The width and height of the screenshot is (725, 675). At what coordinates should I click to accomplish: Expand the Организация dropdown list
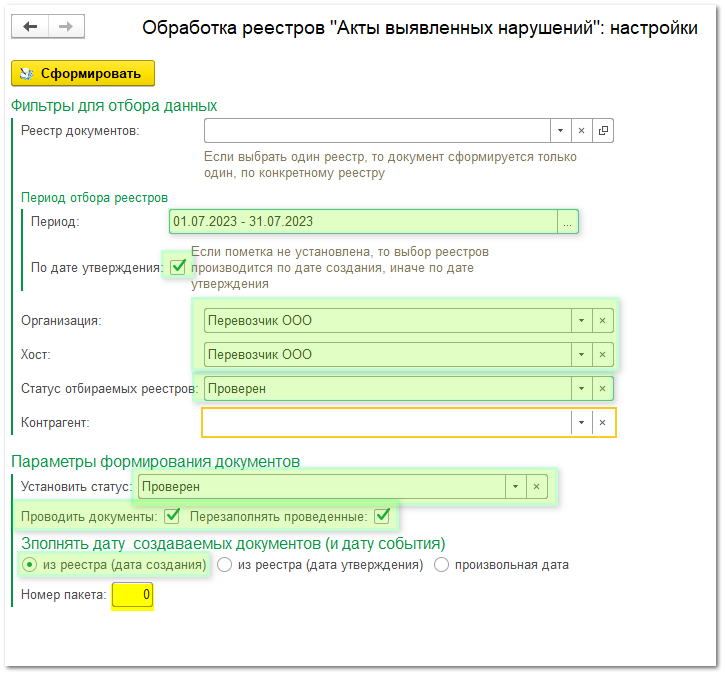[x=581, y=321]
